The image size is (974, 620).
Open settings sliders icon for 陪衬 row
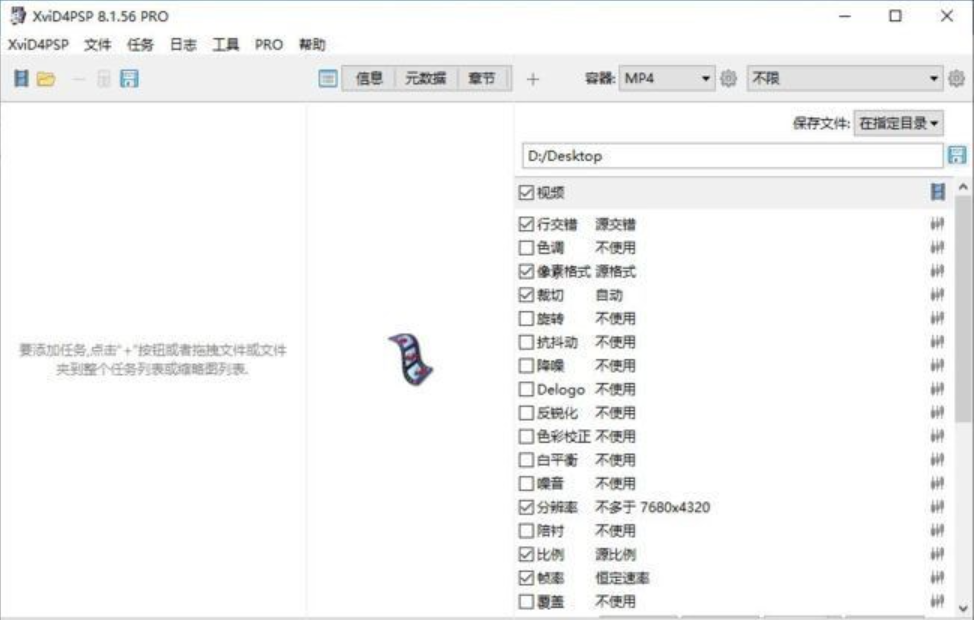coord(937,531)
